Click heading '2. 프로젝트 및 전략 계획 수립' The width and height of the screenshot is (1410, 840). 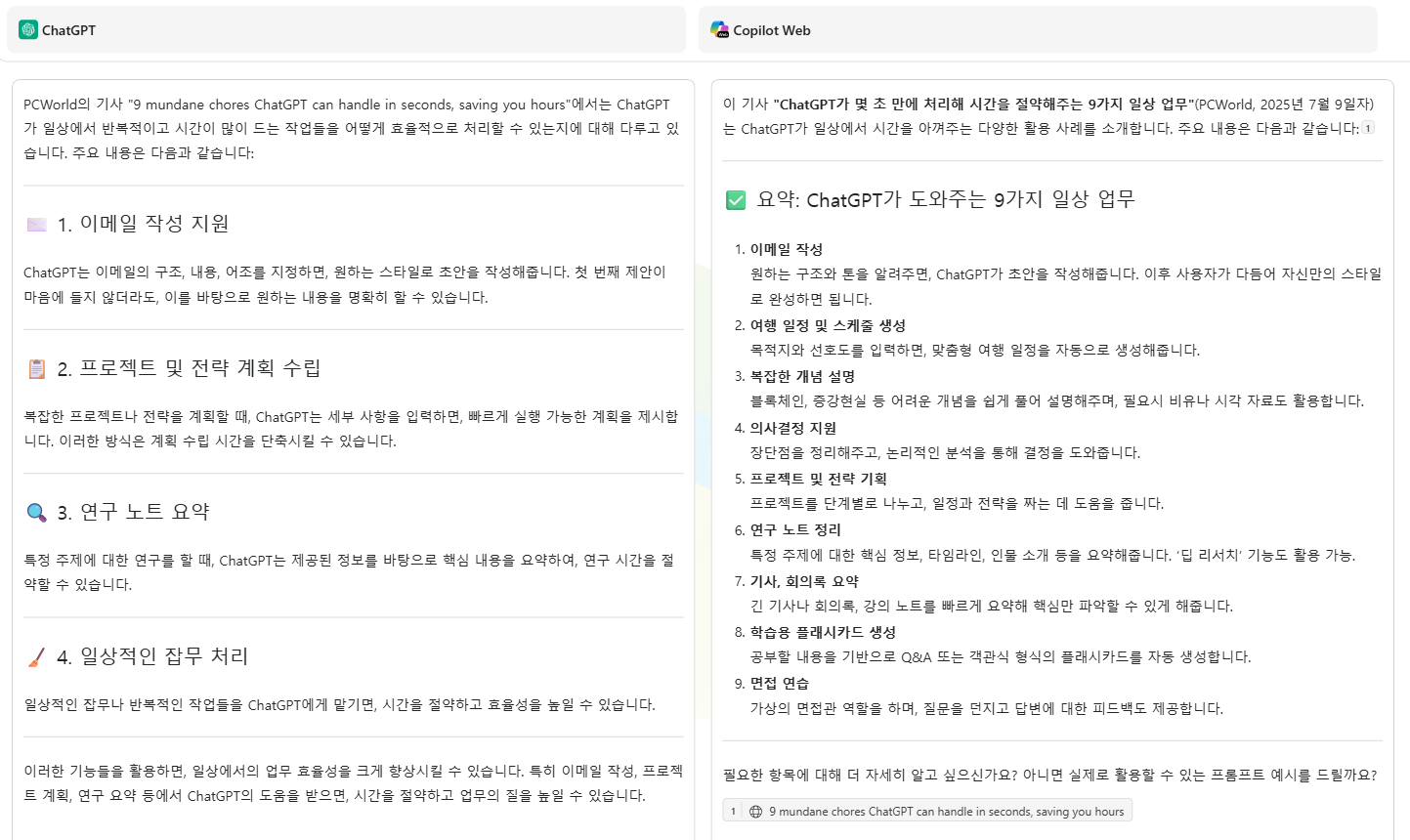click(189, 368)
